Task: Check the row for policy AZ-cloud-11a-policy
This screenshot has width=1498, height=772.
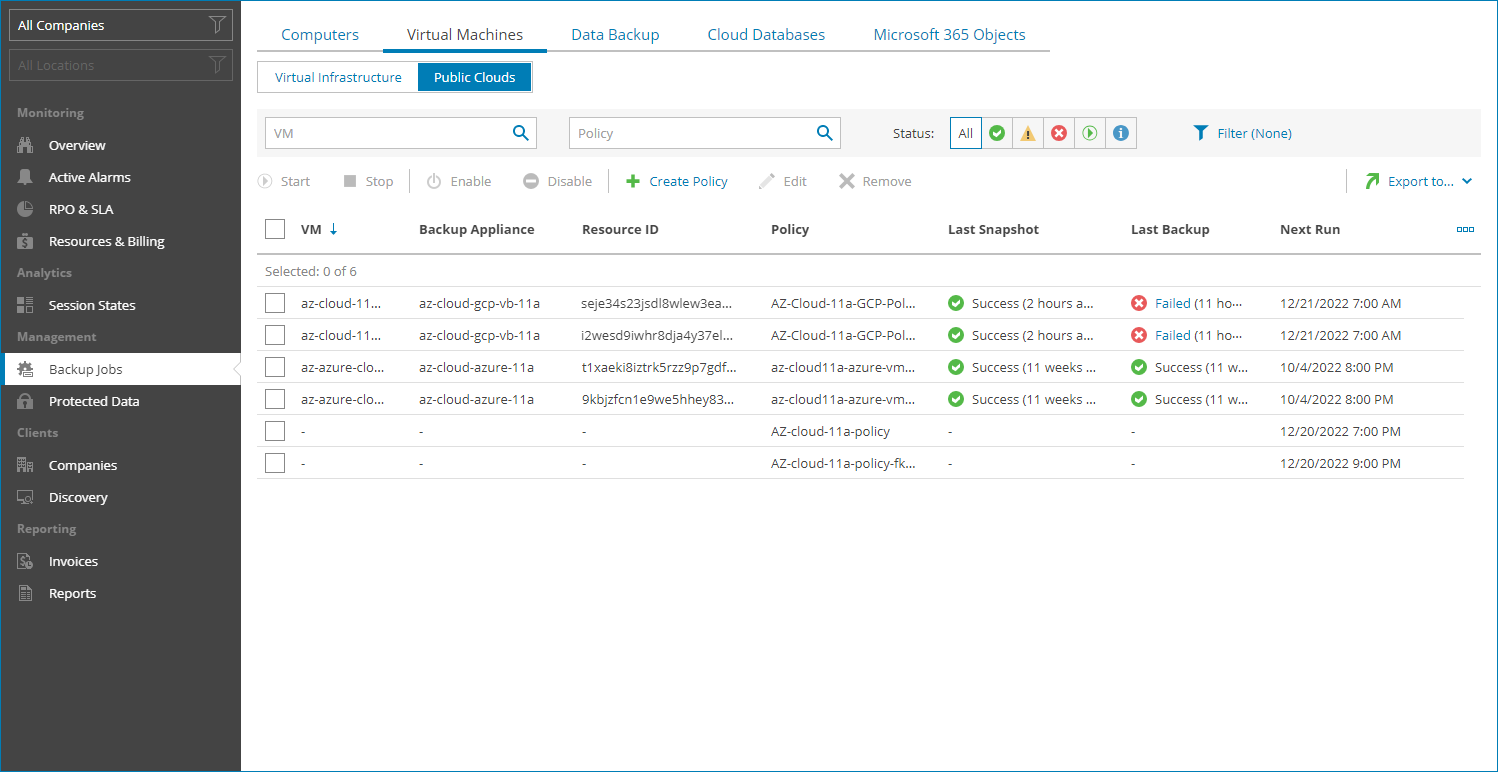Action: pos(275,431)
